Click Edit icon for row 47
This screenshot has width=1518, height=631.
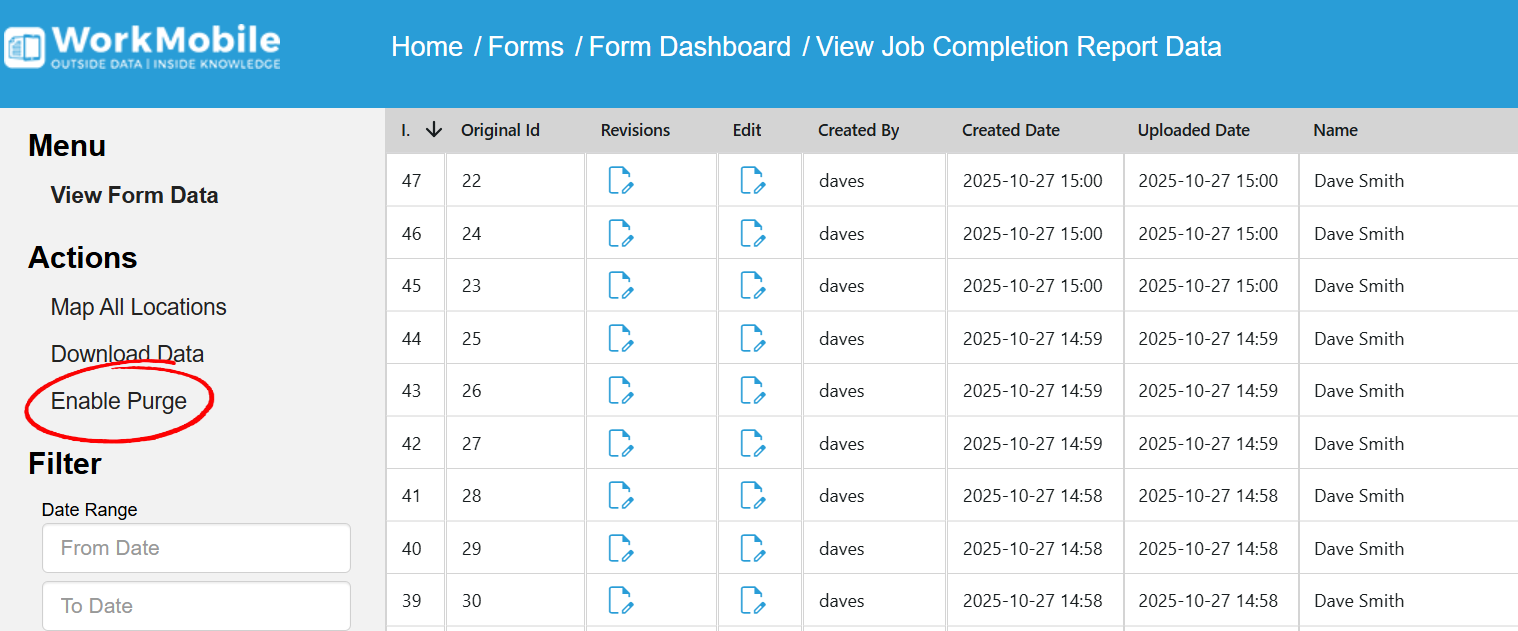coord(752,181)
